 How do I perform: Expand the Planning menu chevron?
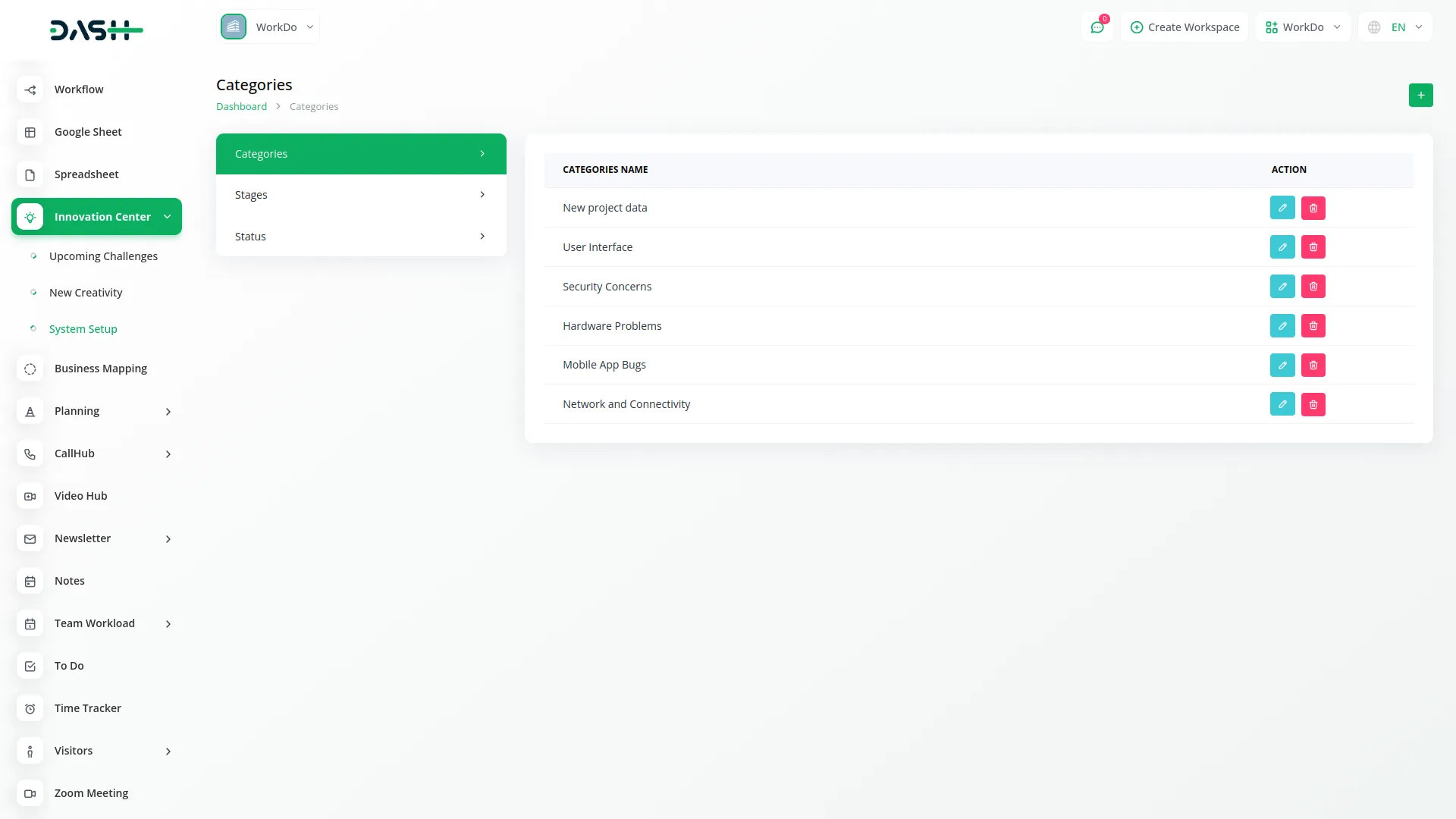pos(168,411)
